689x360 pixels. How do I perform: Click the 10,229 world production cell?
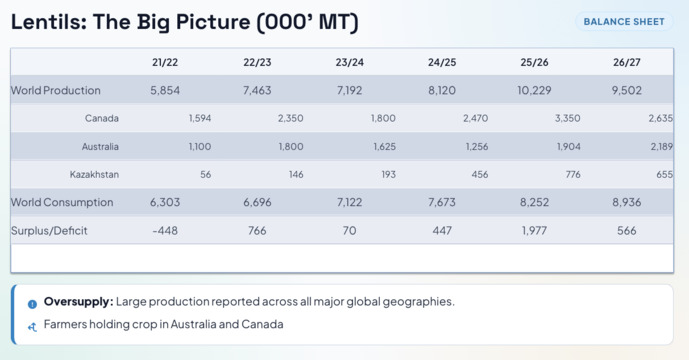pos(534,91)
